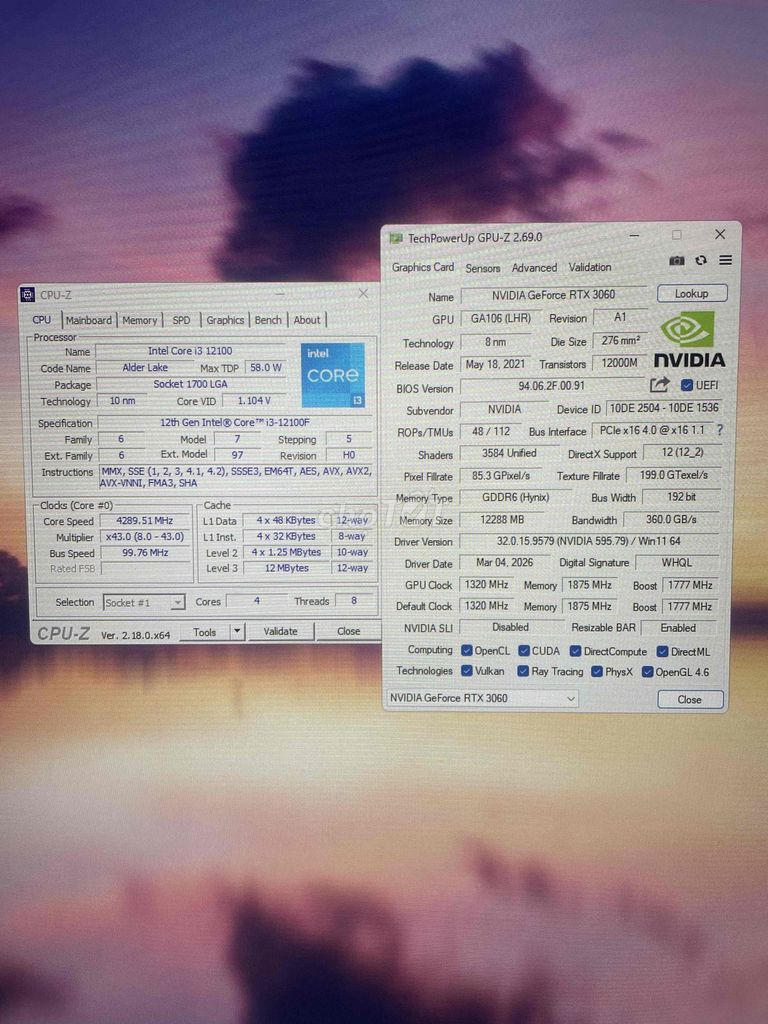Click the Intel Core i3 badge
The height and width of the screenshot is (1024, 768).
[x=334, y=375]
